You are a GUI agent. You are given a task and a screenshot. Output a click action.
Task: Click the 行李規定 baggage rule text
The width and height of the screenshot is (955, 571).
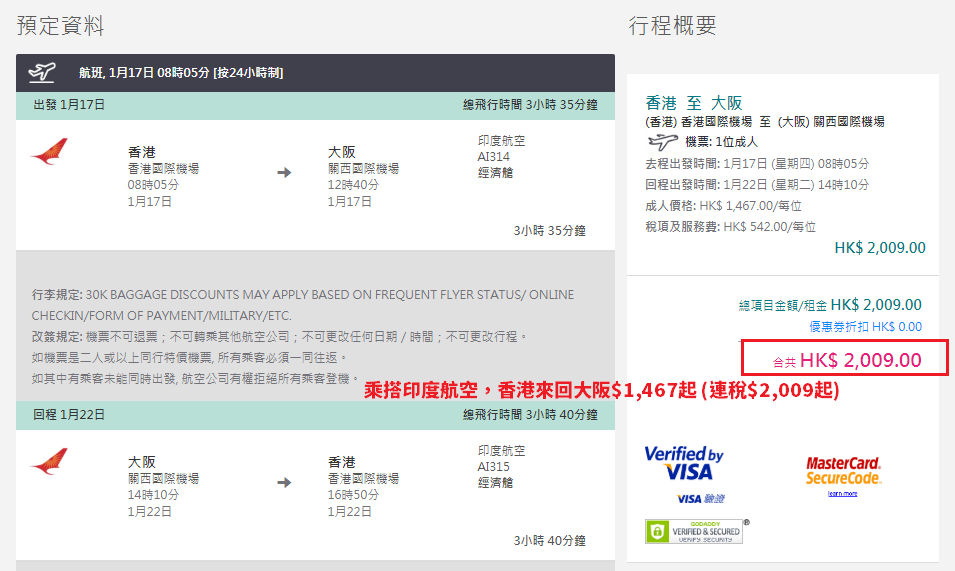pyautogui.click(x=303, y=305)
